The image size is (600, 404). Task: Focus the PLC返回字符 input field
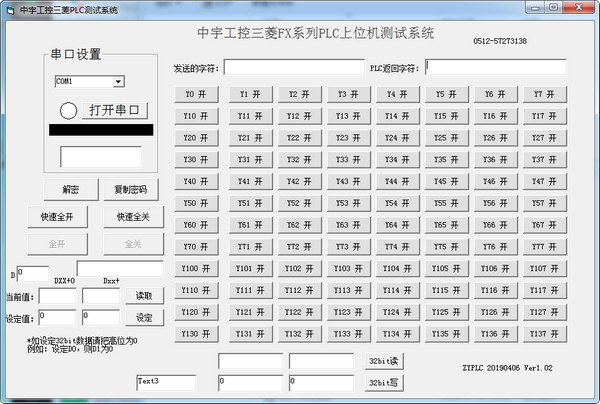tap(496, 67)
